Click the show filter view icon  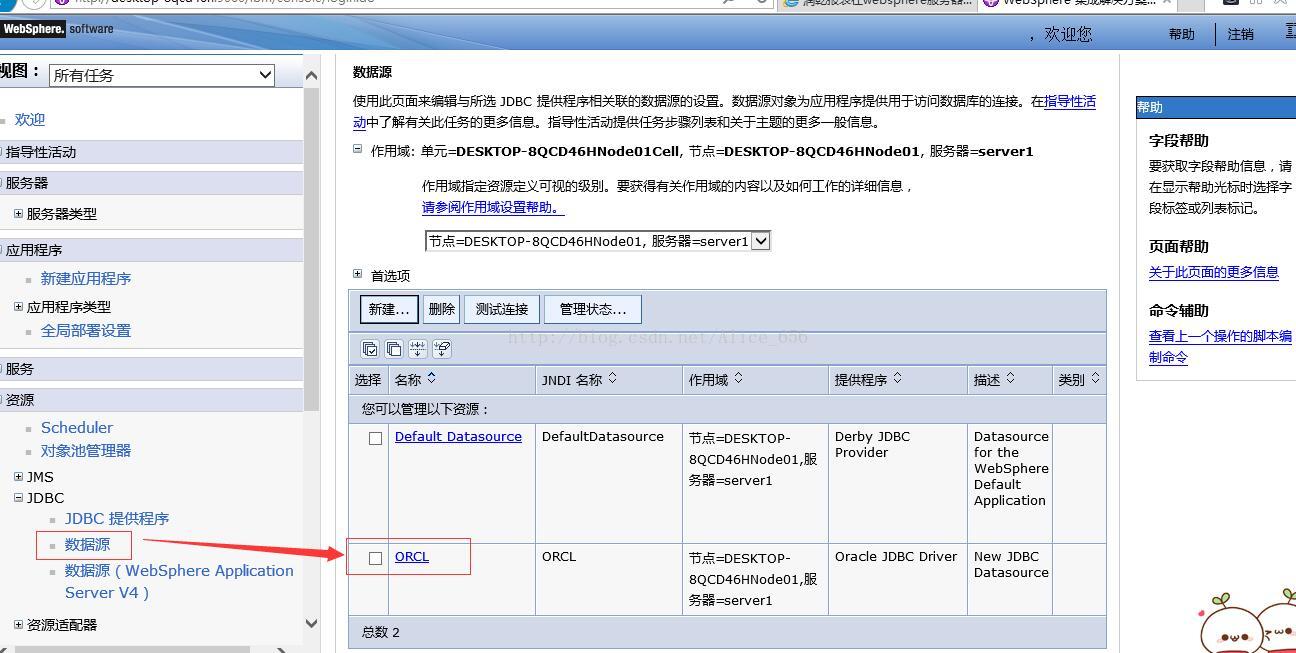pyautogui.click(x=418, y=349)
